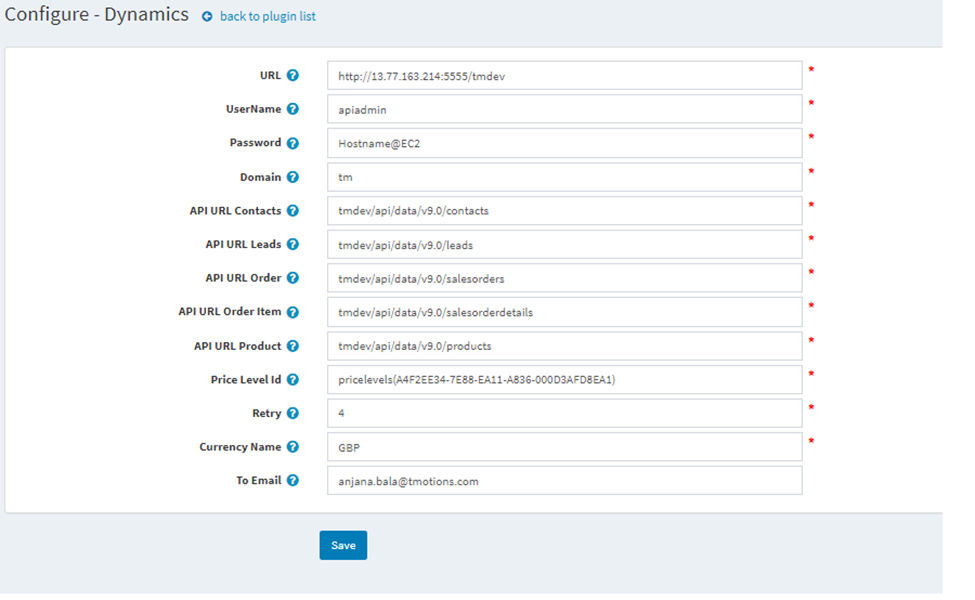This screenshot has width=975, height=600.
Task: Click the API URL Order Item input
Action: [565, 312]
